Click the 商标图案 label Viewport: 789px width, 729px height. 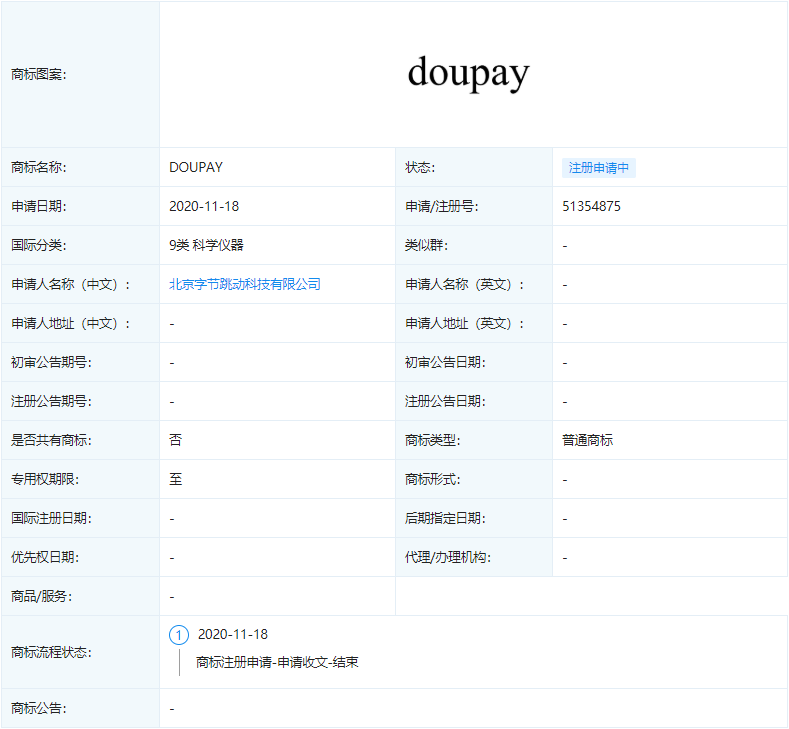pyautogui.click(x=39, y=74)
